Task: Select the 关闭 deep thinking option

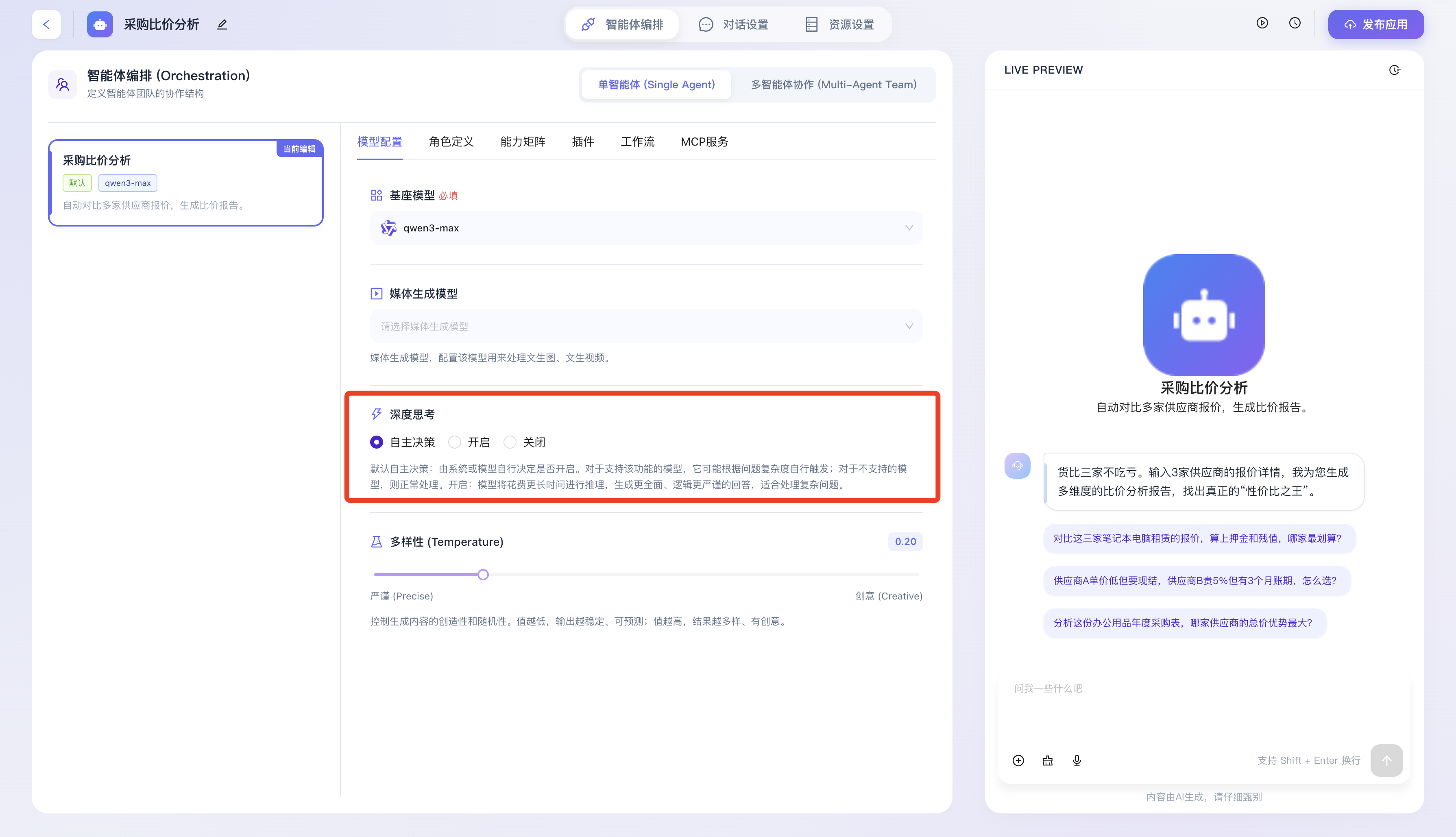Action: pyautogui.click(x=510, y=442)
